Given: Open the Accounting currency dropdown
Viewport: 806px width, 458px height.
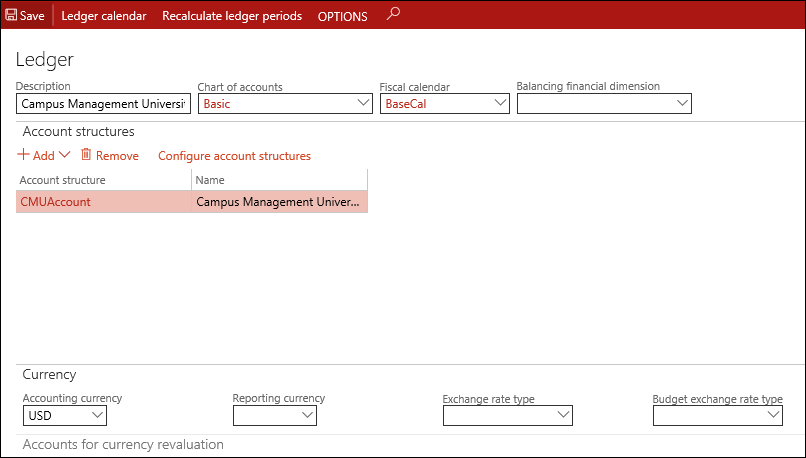Looking at the screenshot, I should coord(97,415).
